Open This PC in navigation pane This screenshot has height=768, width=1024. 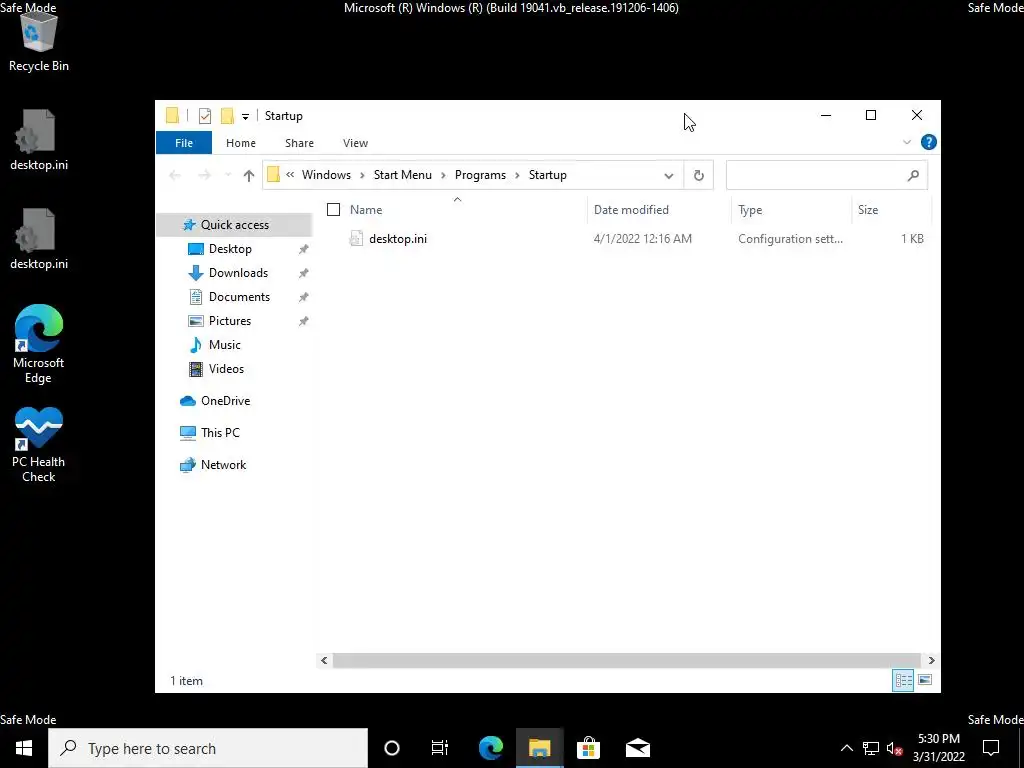tap(219, 433)
